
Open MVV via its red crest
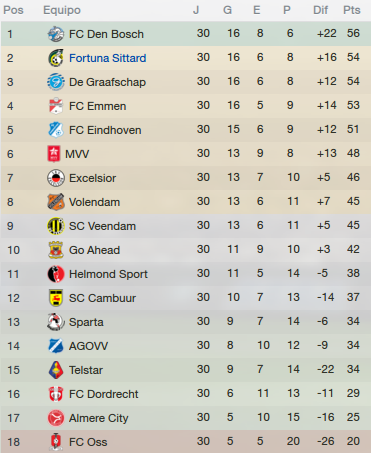[54, 154]
